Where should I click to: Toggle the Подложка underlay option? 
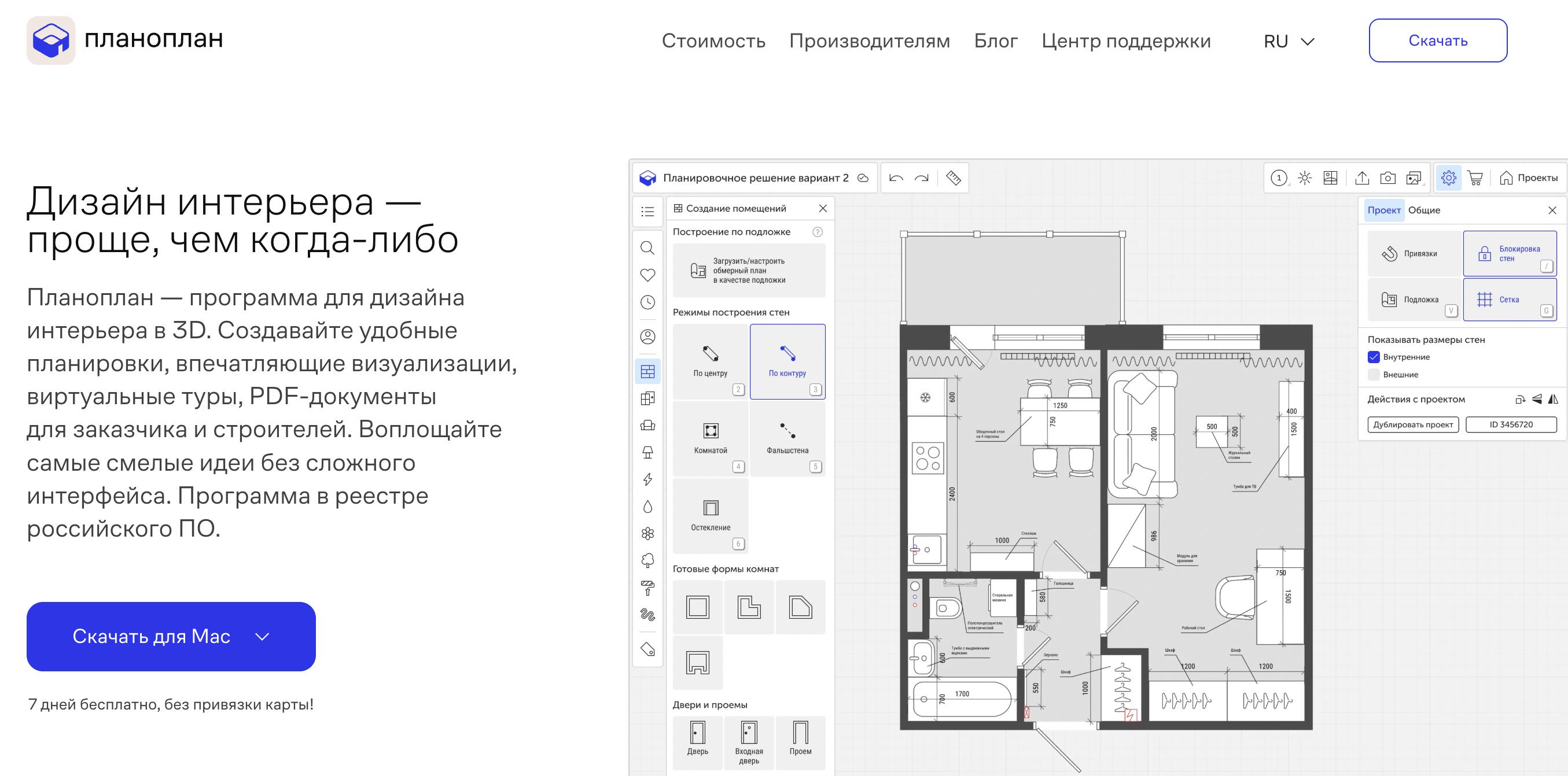[x=1414, y=299]
